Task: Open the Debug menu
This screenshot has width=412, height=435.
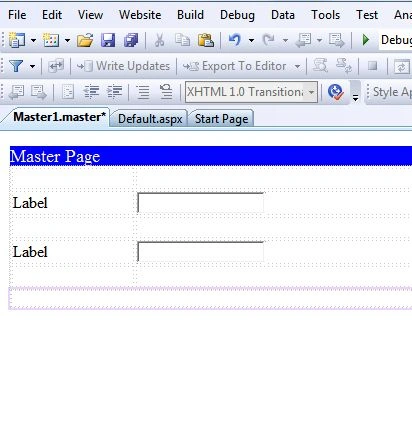Action: tap(237, 15)
